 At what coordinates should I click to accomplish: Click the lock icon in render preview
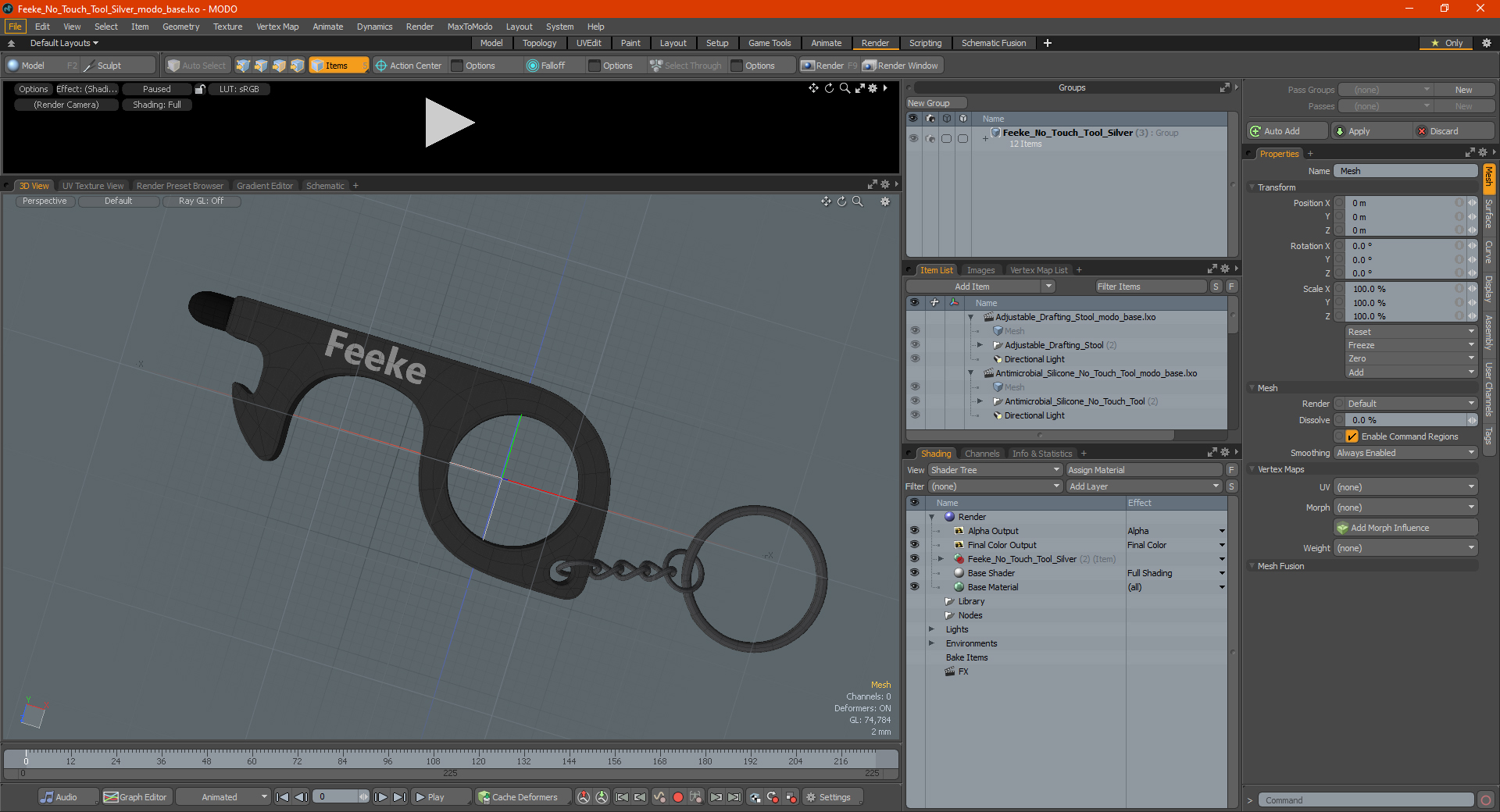[200, 89]
